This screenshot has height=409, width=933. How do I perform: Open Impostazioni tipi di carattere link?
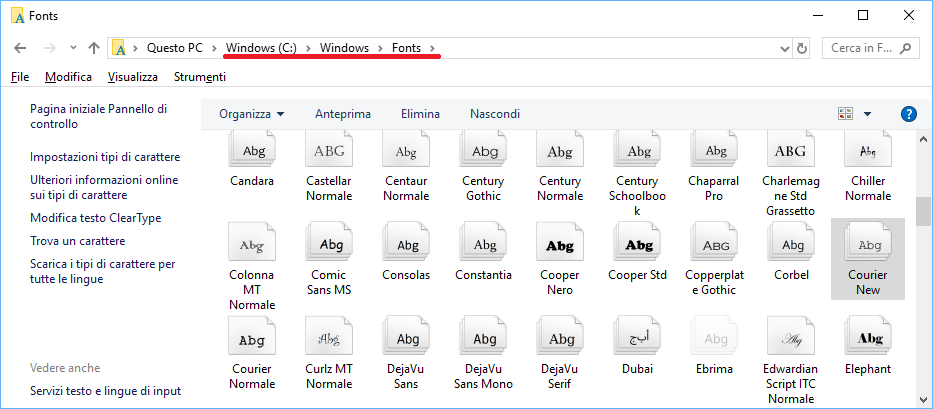[105, 157]
